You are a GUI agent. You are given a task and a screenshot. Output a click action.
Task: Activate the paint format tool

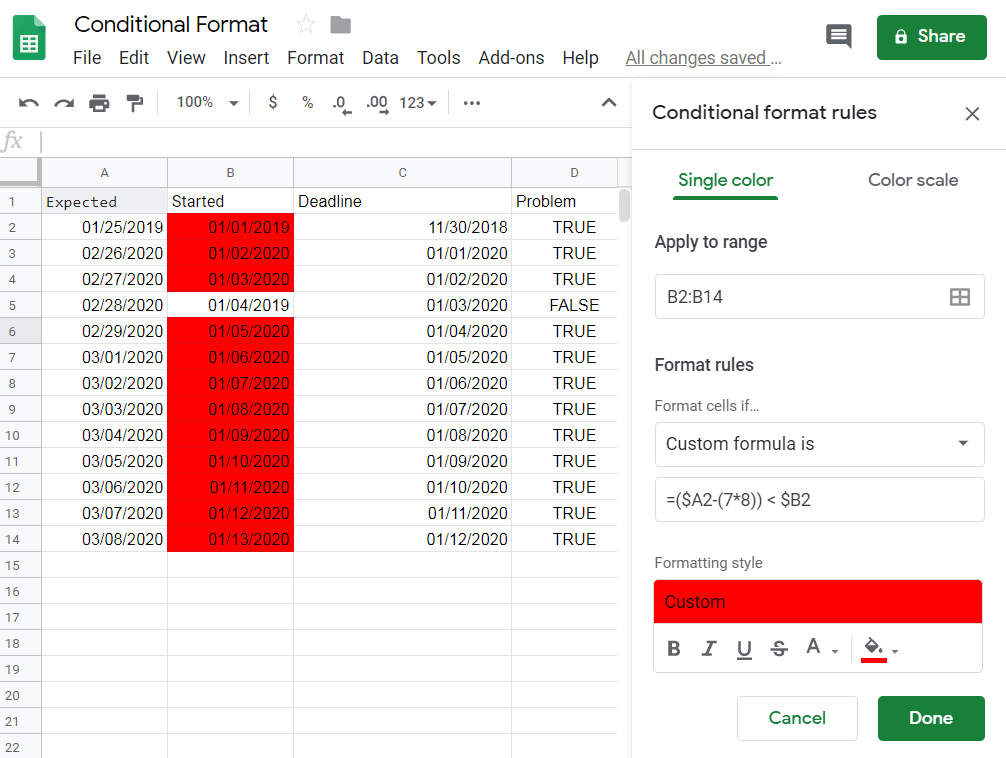(x=135, y=103)
